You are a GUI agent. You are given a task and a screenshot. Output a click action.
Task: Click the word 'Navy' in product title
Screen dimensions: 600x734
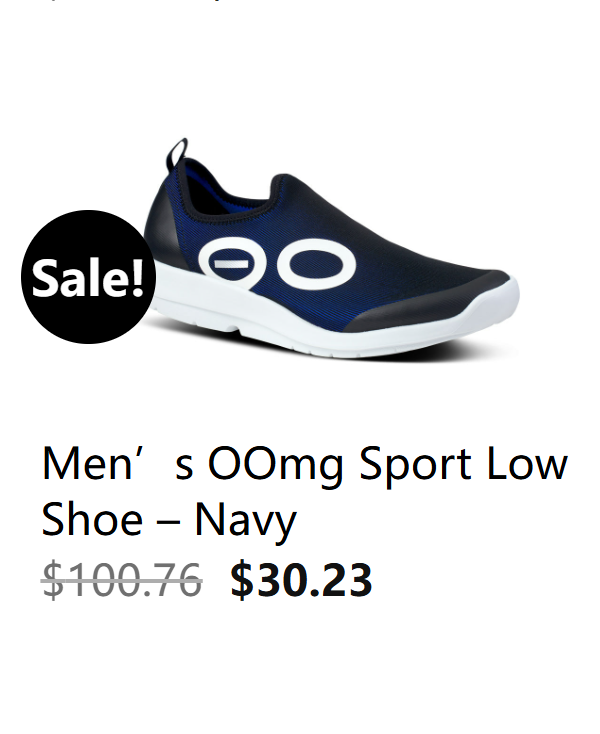point(246,521)
